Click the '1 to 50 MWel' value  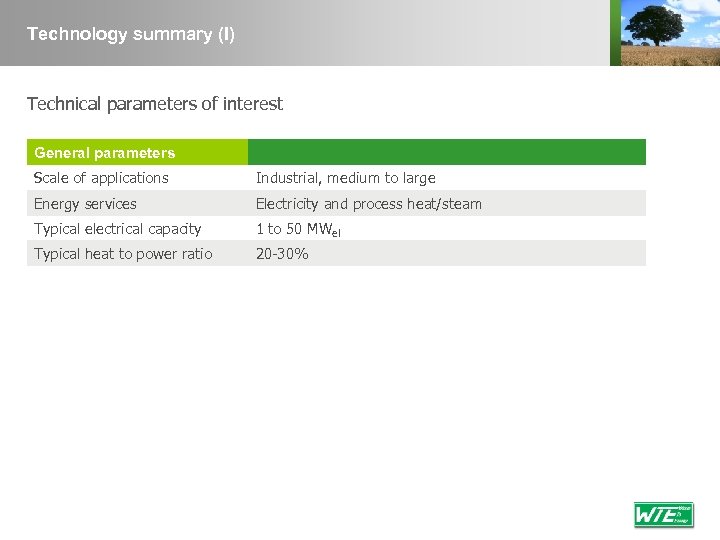click(x=298, y=229)
